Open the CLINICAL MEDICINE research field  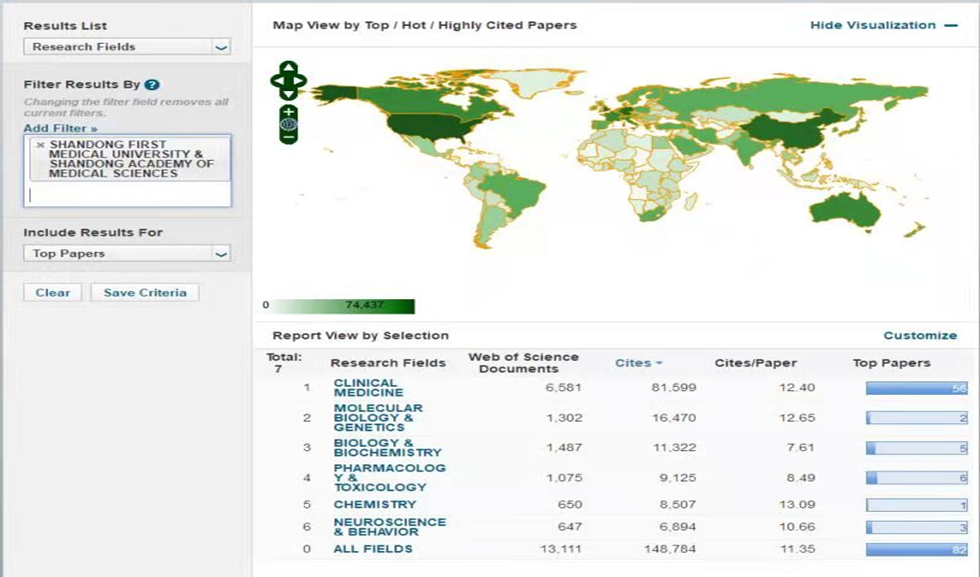point(368,387)
